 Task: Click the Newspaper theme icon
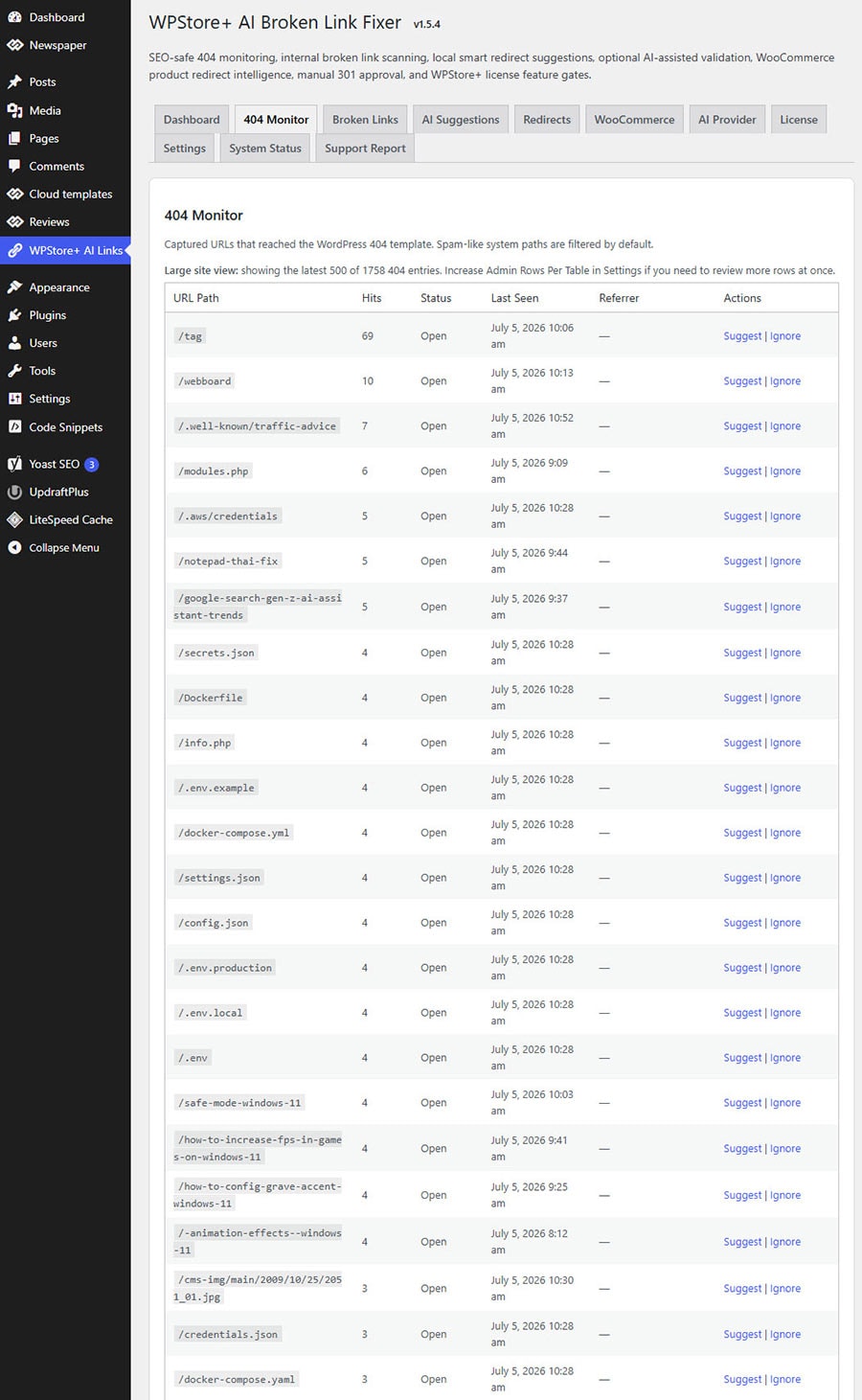point(14,45)
